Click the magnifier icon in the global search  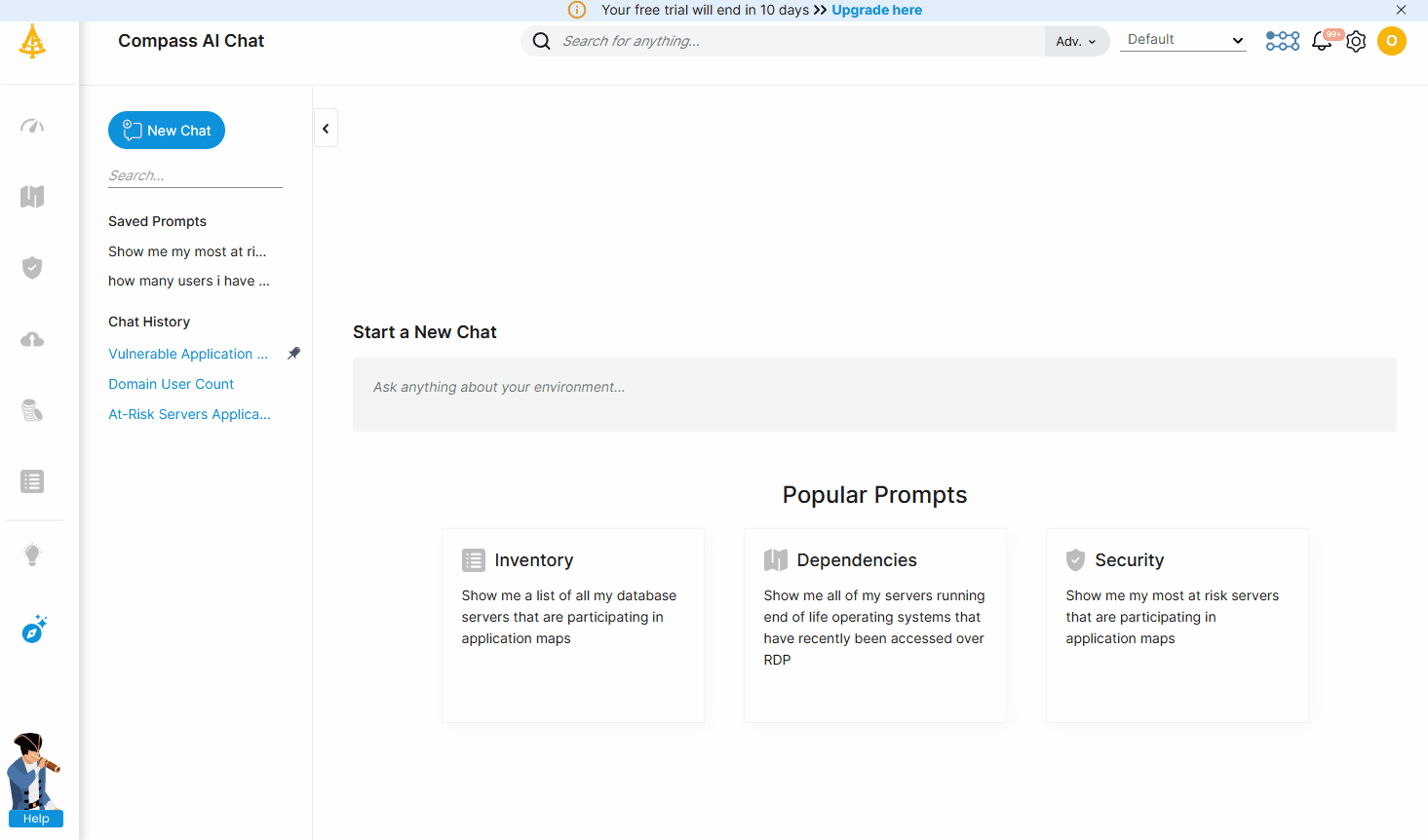coord(542,41)
